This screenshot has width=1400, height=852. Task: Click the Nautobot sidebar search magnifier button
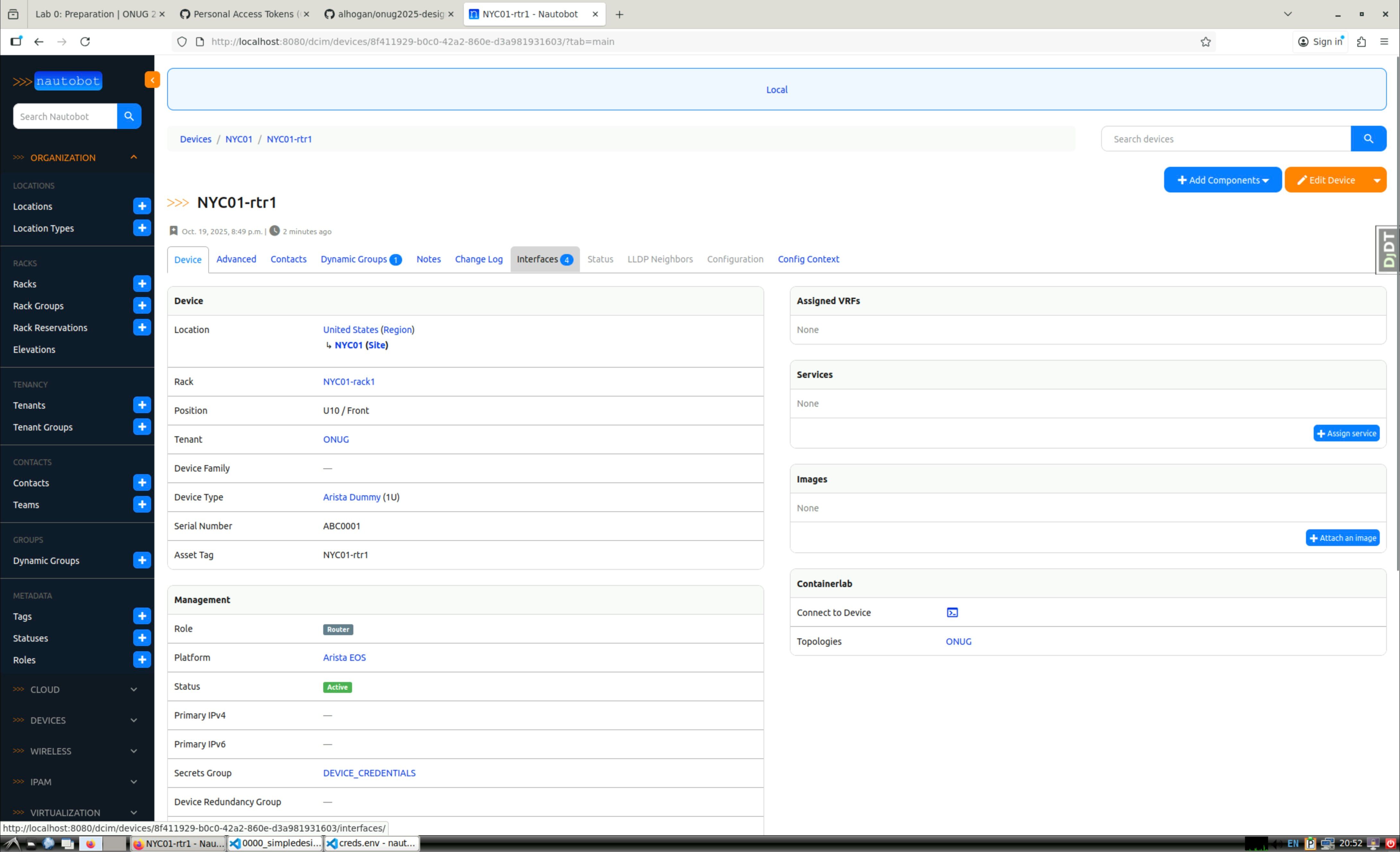(129, 116)
